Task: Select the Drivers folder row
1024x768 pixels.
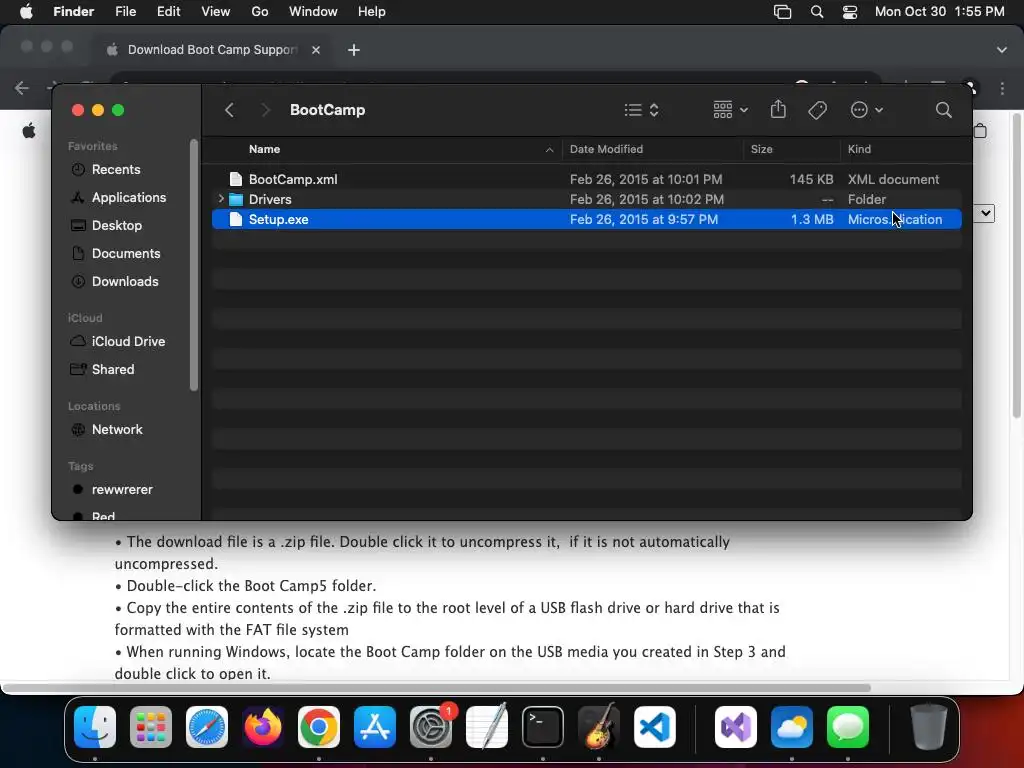Action: [586, 199]
